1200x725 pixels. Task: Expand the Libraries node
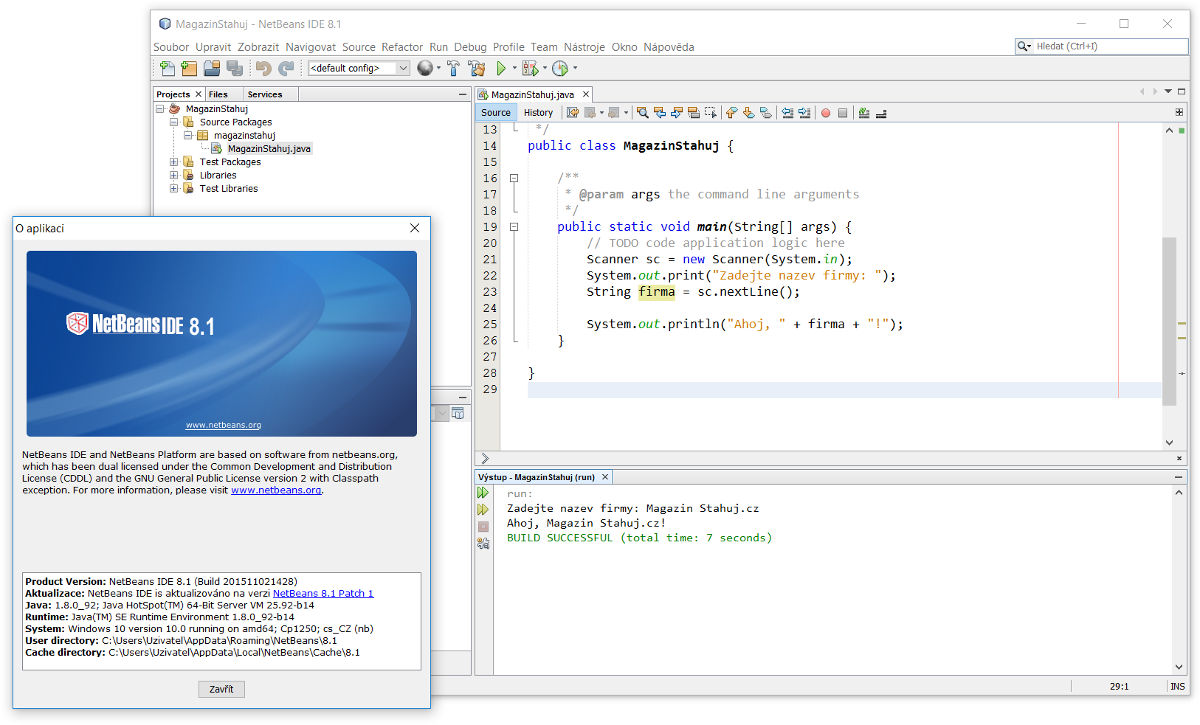(x=174, y=175)
